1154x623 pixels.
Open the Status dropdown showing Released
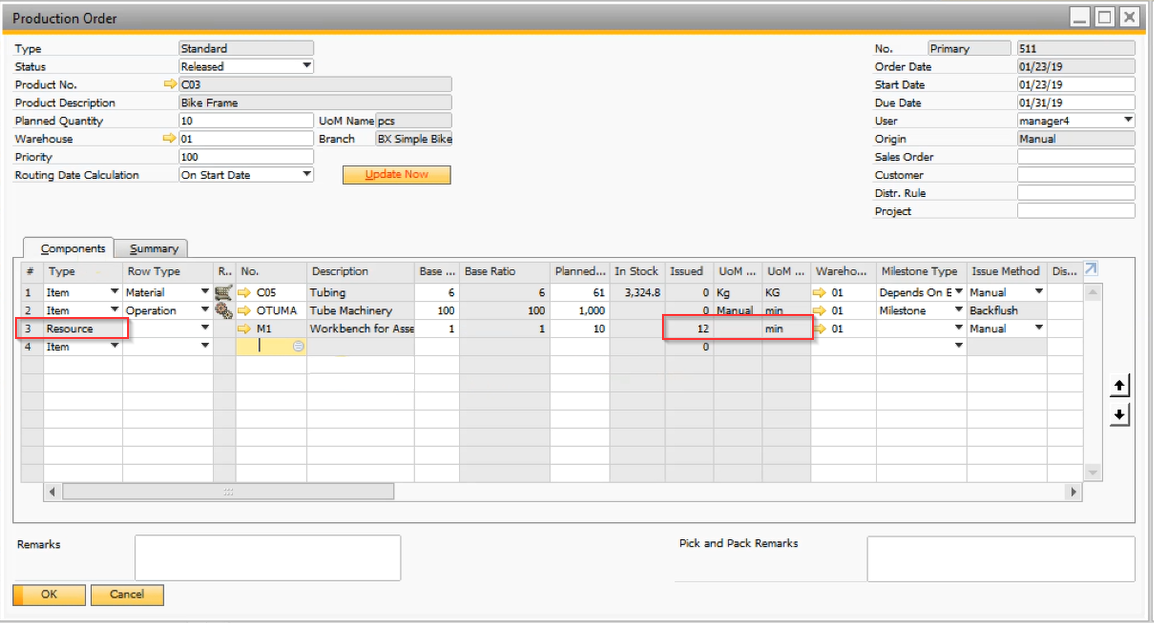tap(307, 67)
